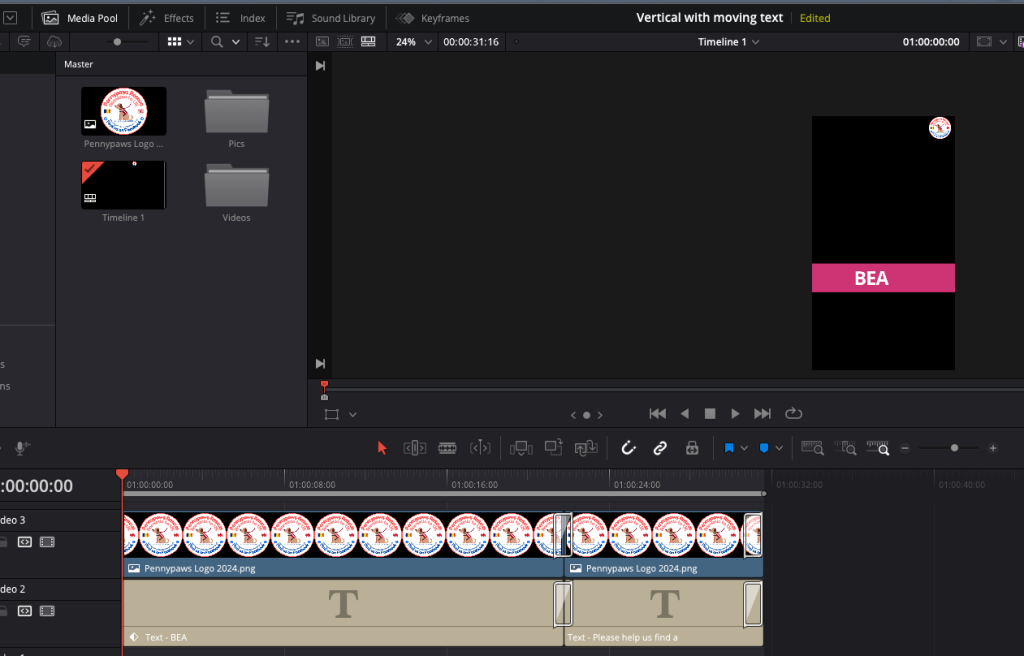Screen dimensions: 1024x656
Task: Click the dual viewer filmstrip icon
Action: 368,42
